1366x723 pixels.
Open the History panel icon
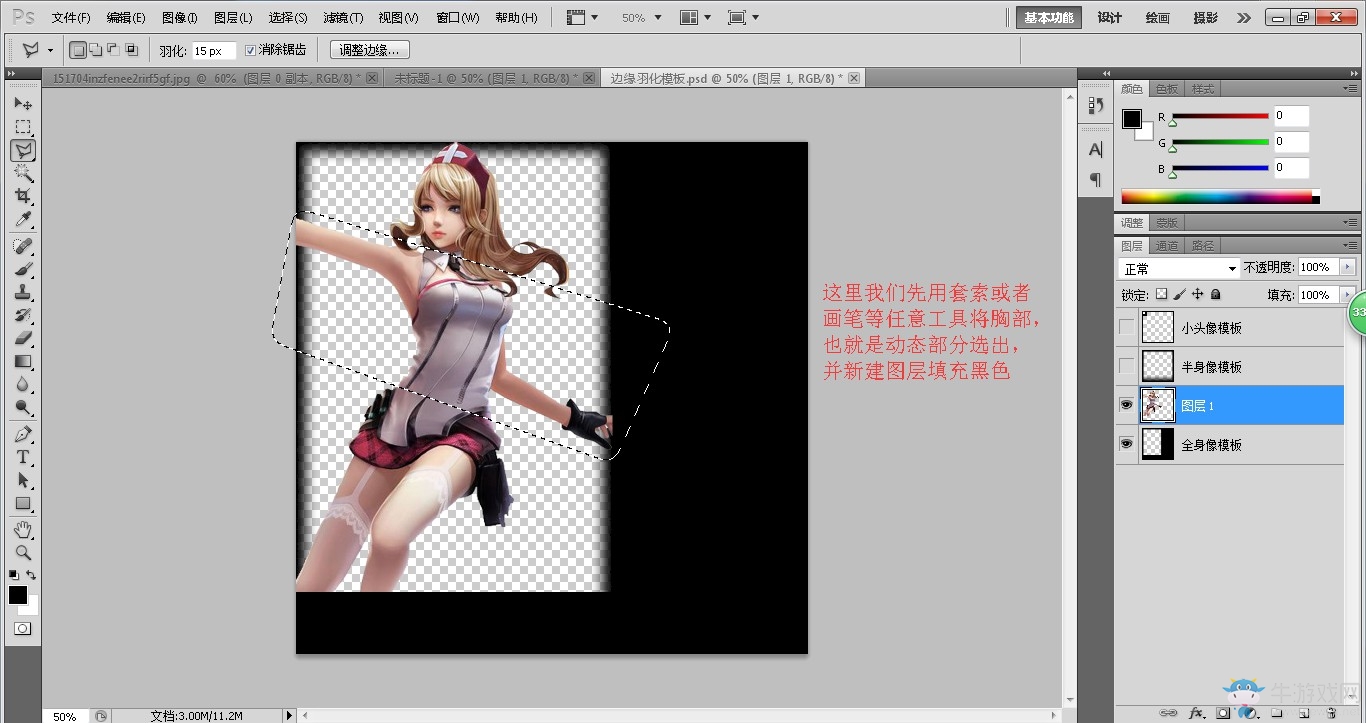point(1095,105)
